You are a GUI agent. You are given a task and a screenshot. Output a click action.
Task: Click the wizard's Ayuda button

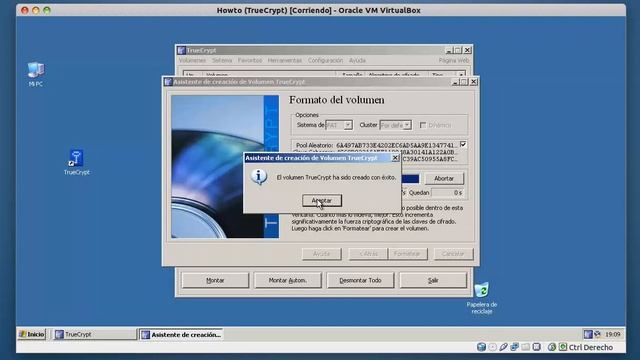(x=322, y=253)
